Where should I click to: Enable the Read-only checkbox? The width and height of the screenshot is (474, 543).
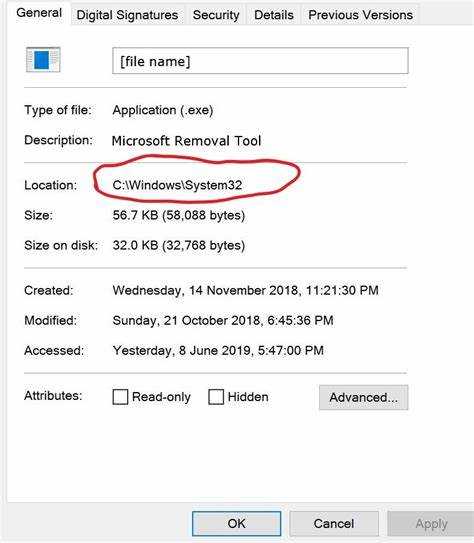(120, 397)
